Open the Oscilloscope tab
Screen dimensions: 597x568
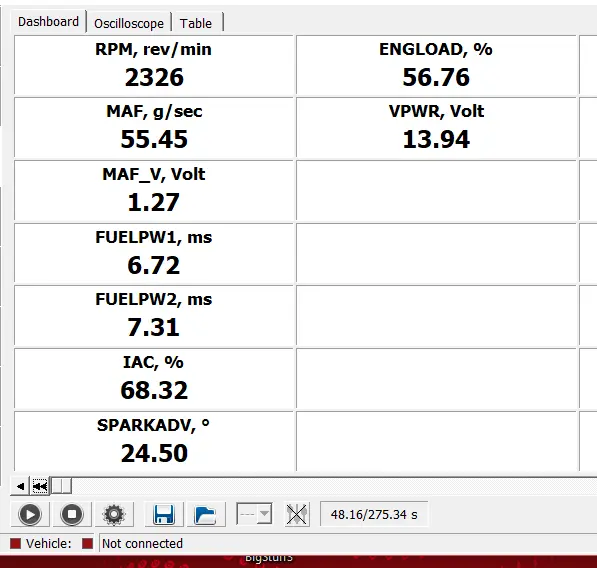129,24
